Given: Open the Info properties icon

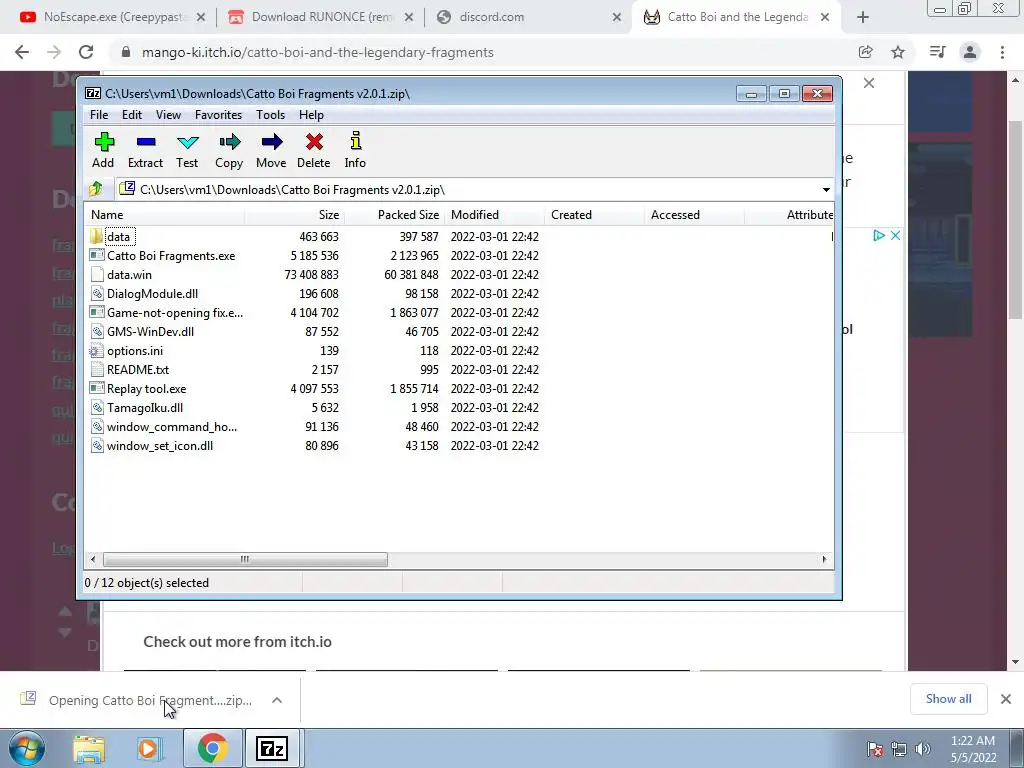Looking at the screenshot, I should tap(355, 141).
